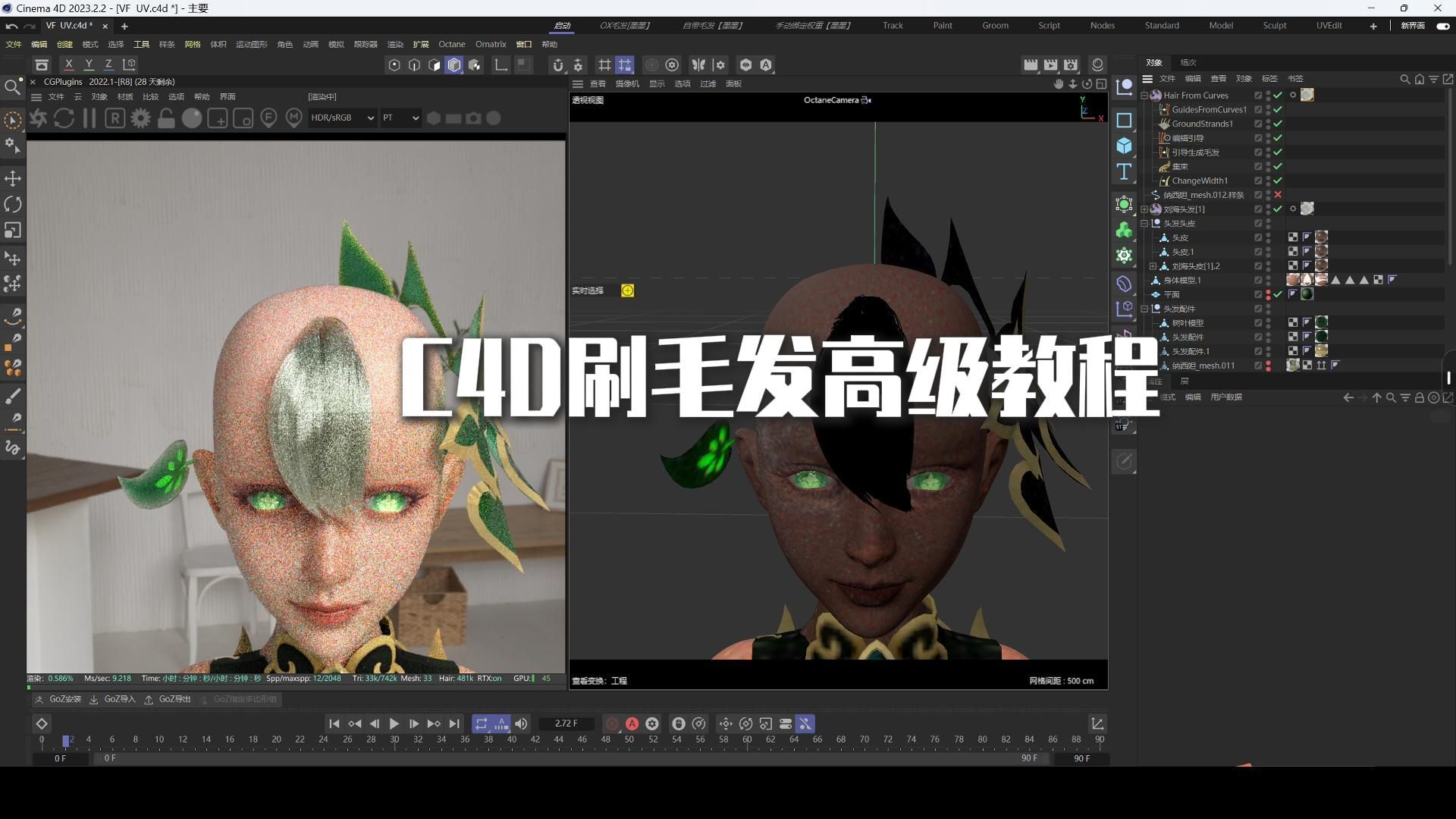This screenshot has width=1456, height=819.
Task: Collapse the Hair From Curves object
Action: (1144, 96)
